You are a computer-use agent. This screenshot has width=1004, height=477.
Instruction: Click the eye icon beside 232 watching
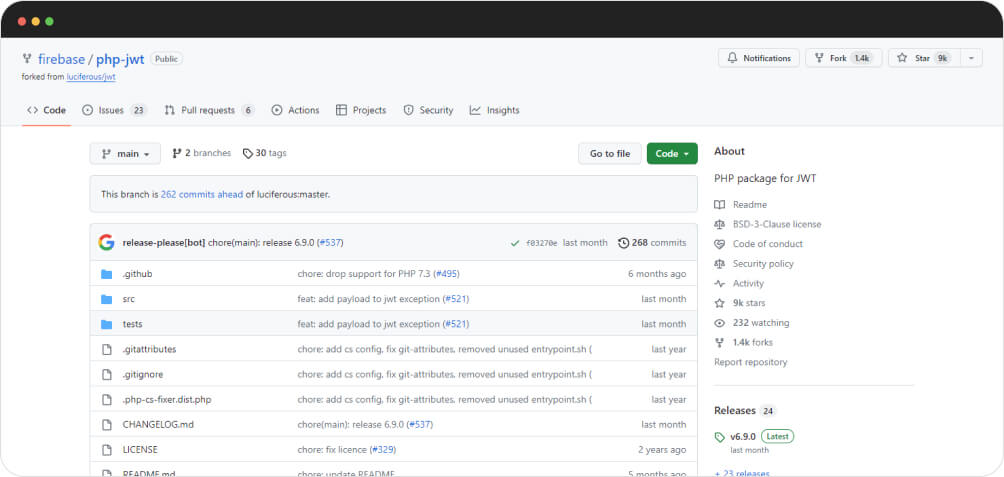point(720,323)
